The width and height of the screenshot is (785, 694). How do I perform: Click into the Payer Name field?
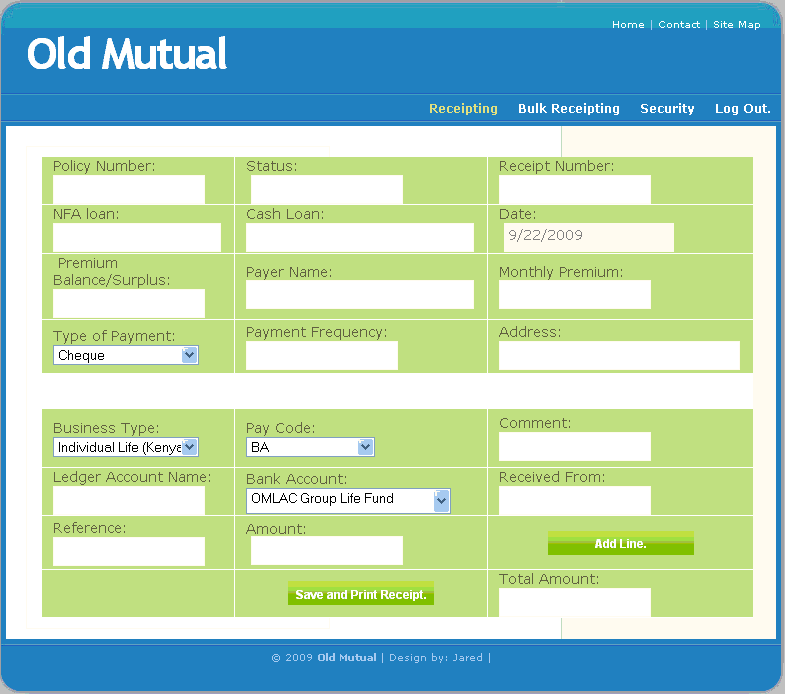[359, 294]
